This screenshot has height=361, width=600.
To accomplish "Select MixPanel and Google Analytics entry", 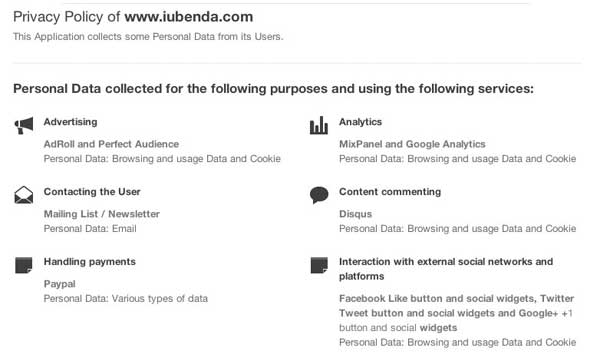I will pos(412,144).
